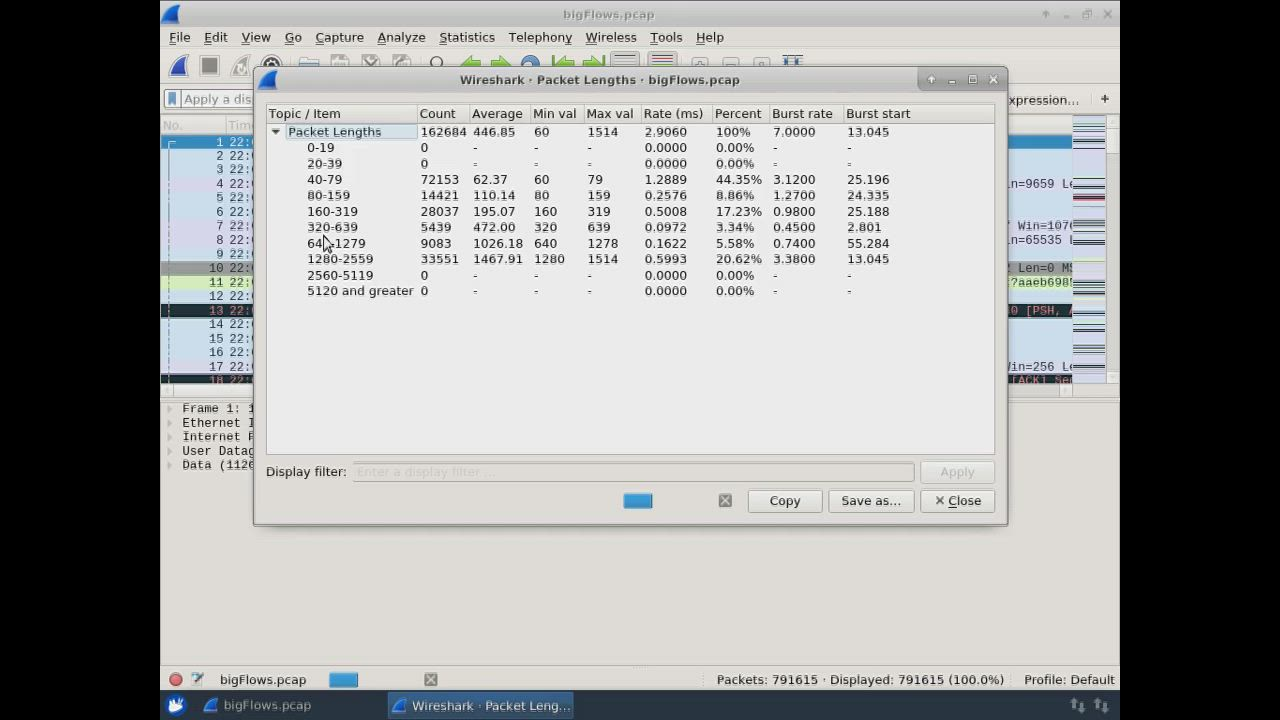1280x720 pixels.
Task: Open the filter bookmark icon in main window
Action: coord(172,99)
